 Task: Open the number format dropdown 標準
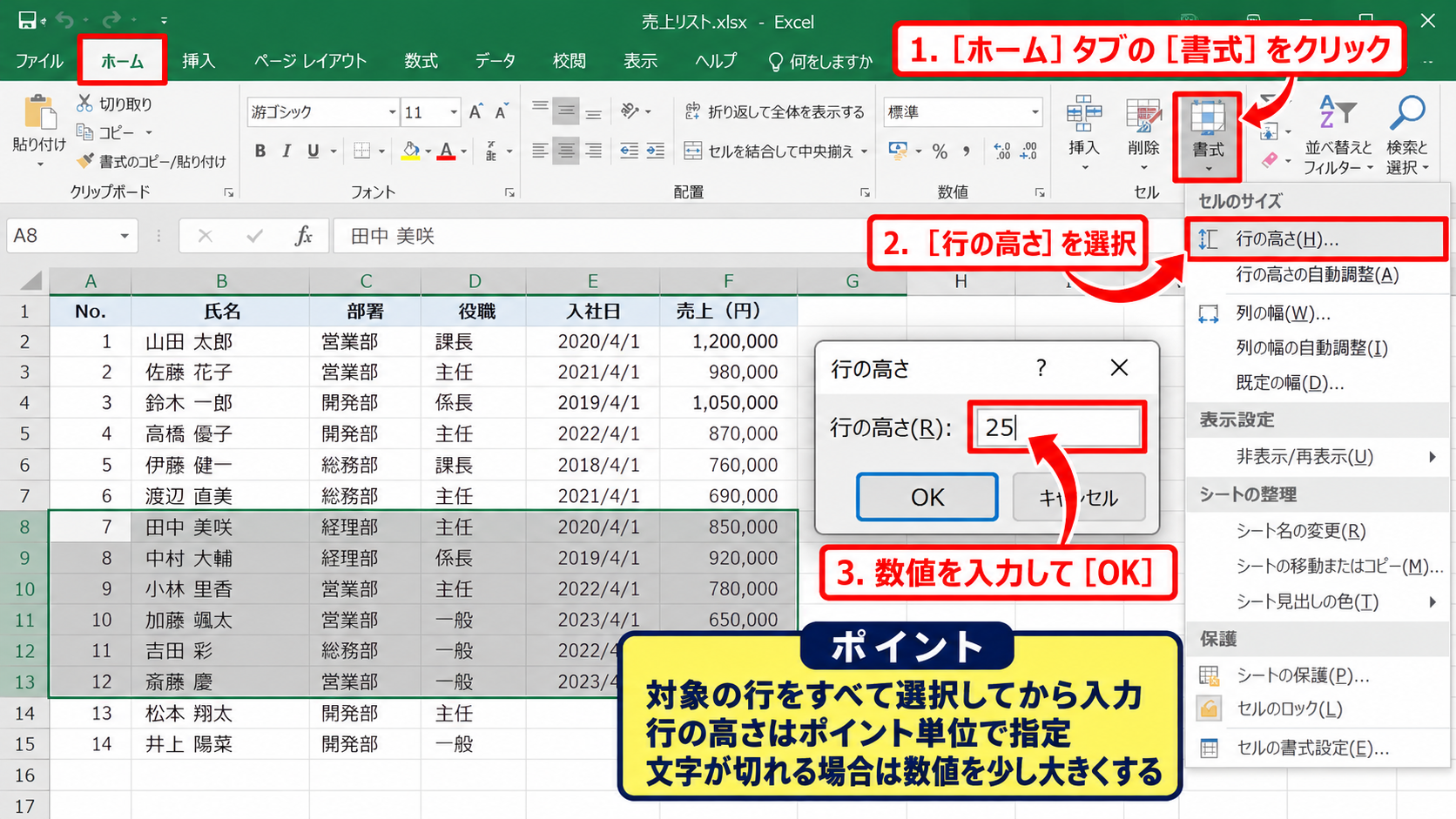point(1035,112)
